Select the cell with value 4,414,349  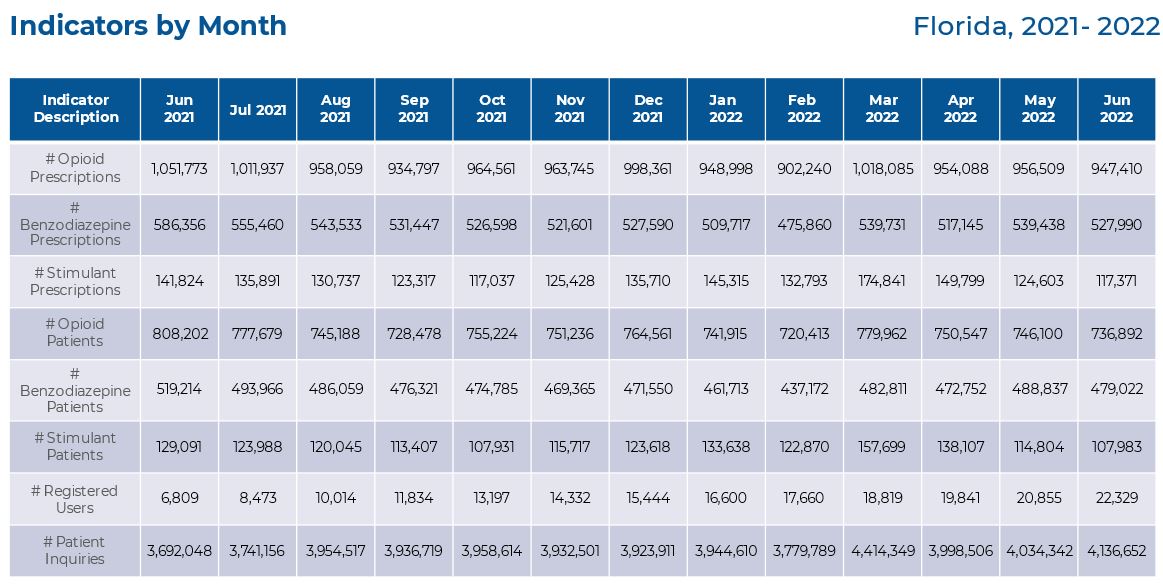point(882,550)
